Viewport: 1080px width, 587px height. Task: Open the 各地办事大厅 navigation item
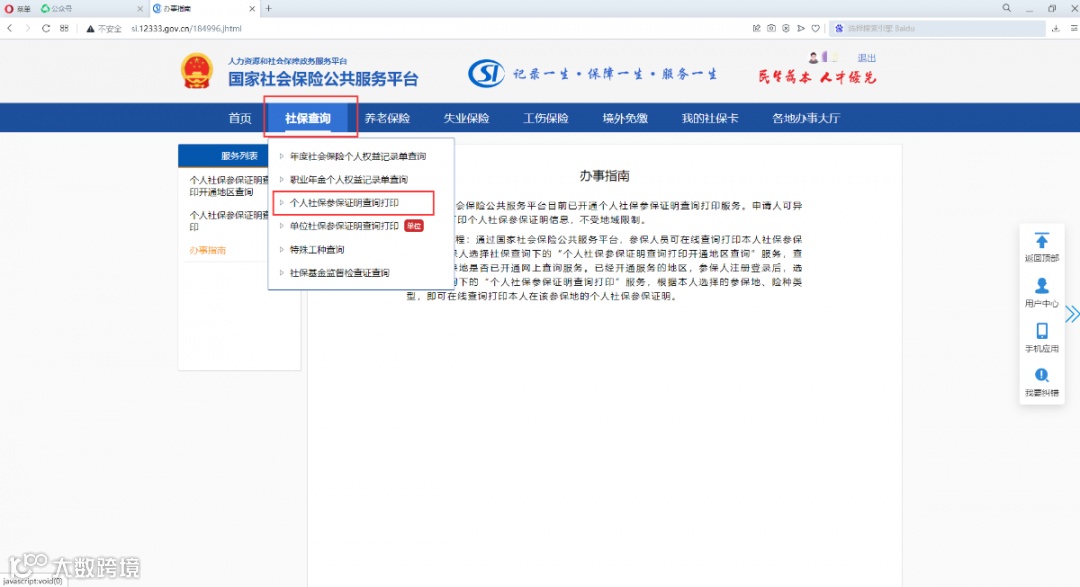tap(806, 118)
